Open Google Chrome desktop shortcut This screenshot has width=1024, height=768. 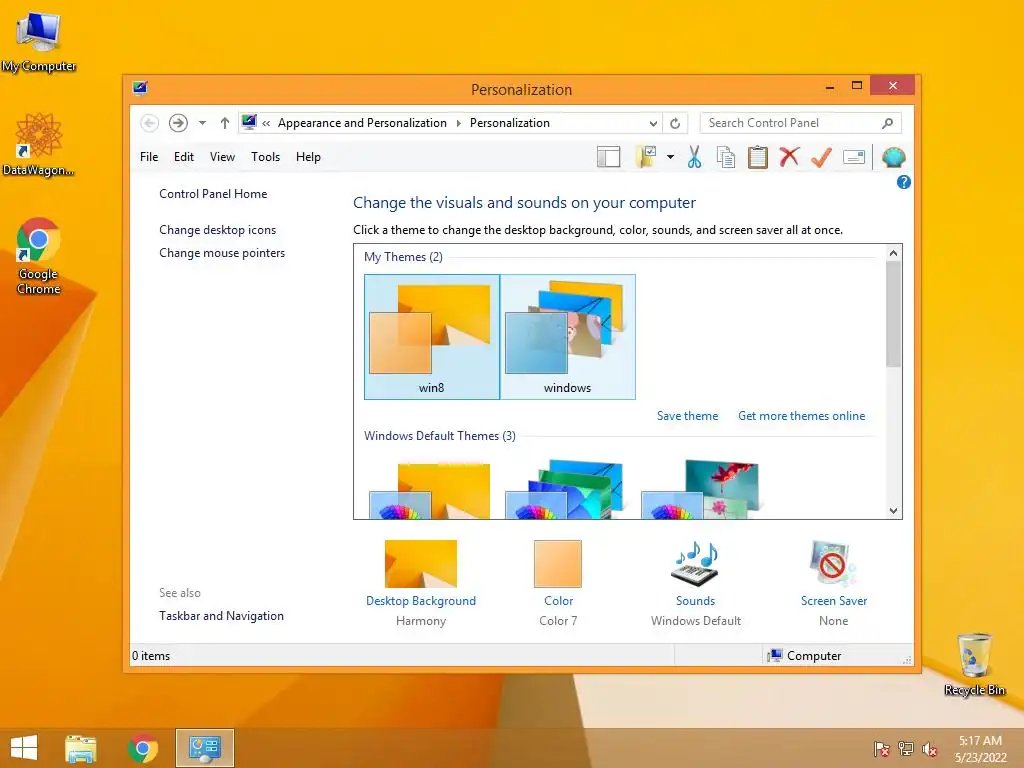tap(39, 256)
